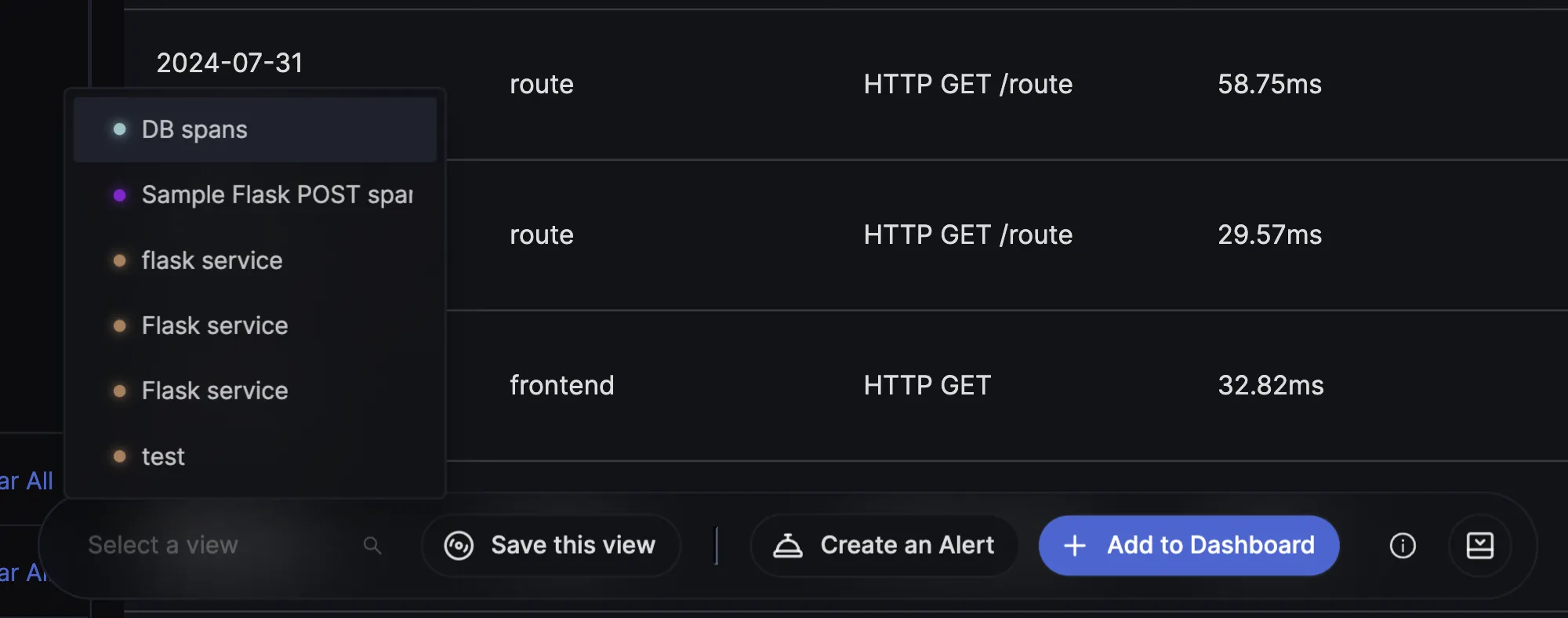Viewport: 1568px width, 618px height.
Task: Click the download panel icon button
Action: click(x=1479, y=545)
